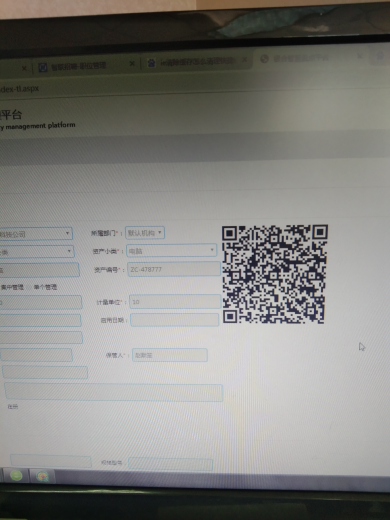
Task: Click the 资产编号 field showing ZC-478777
Action: pos(174,269)
